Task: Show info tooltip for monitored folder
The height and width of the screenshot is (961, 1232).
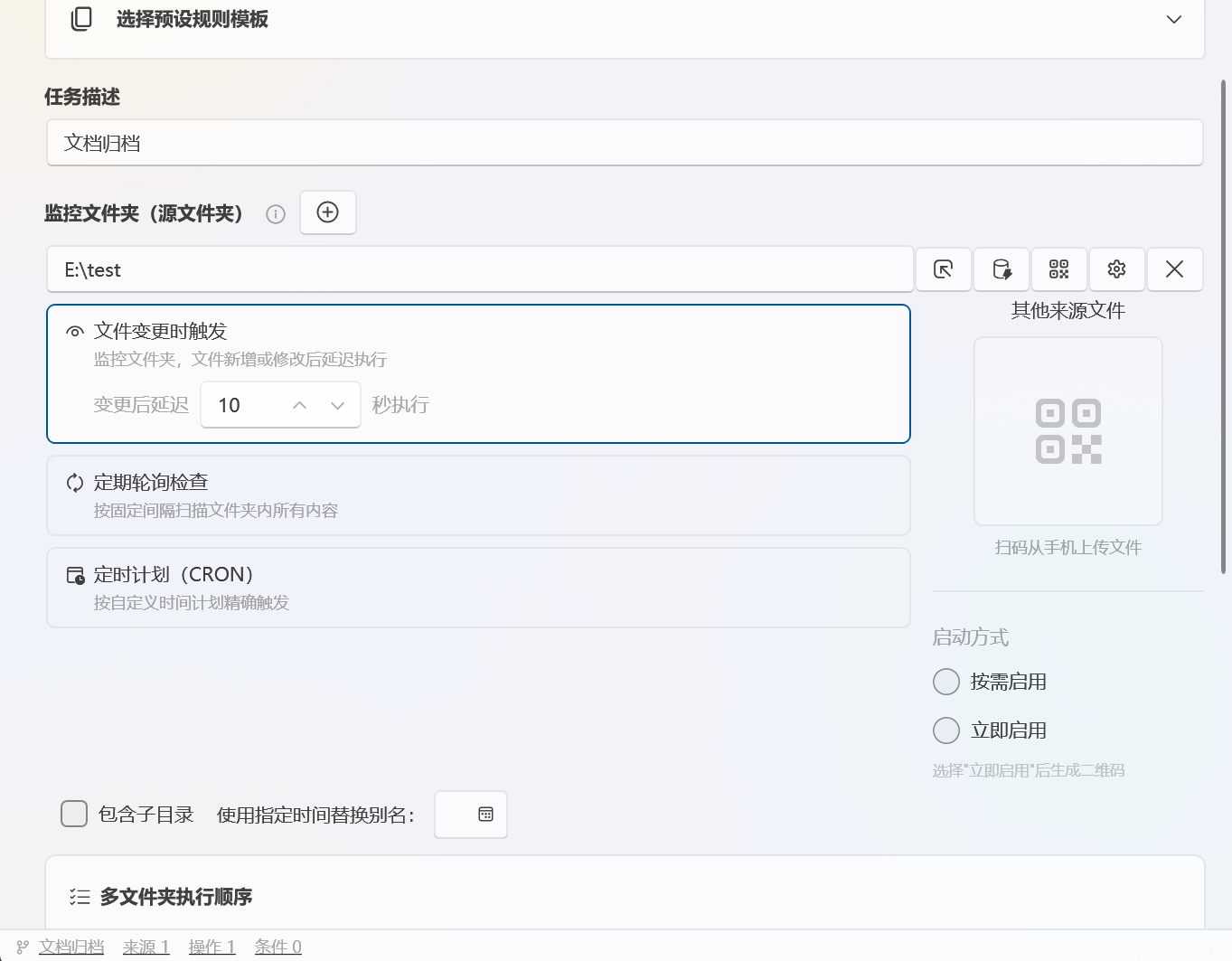Action: [276, 214]
